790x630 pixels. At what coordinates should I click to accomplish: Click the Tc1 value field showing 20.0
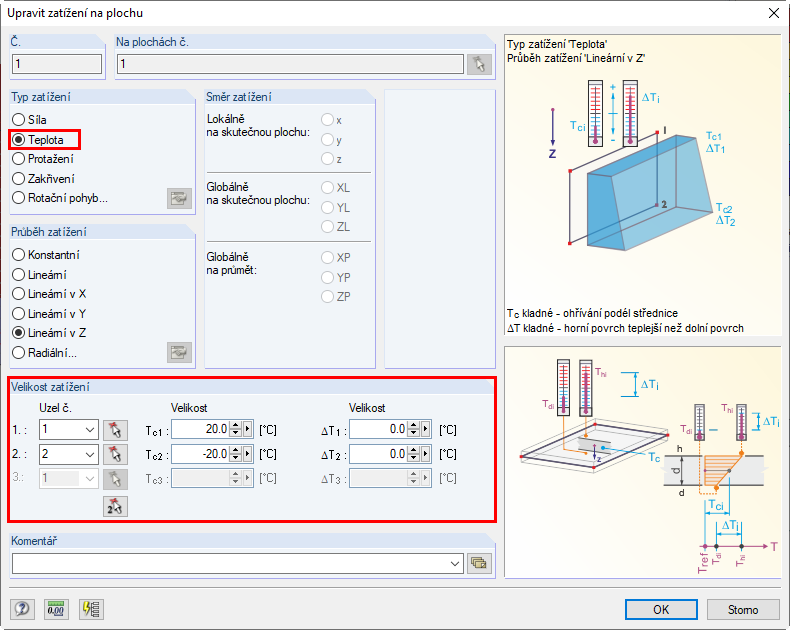201,429
